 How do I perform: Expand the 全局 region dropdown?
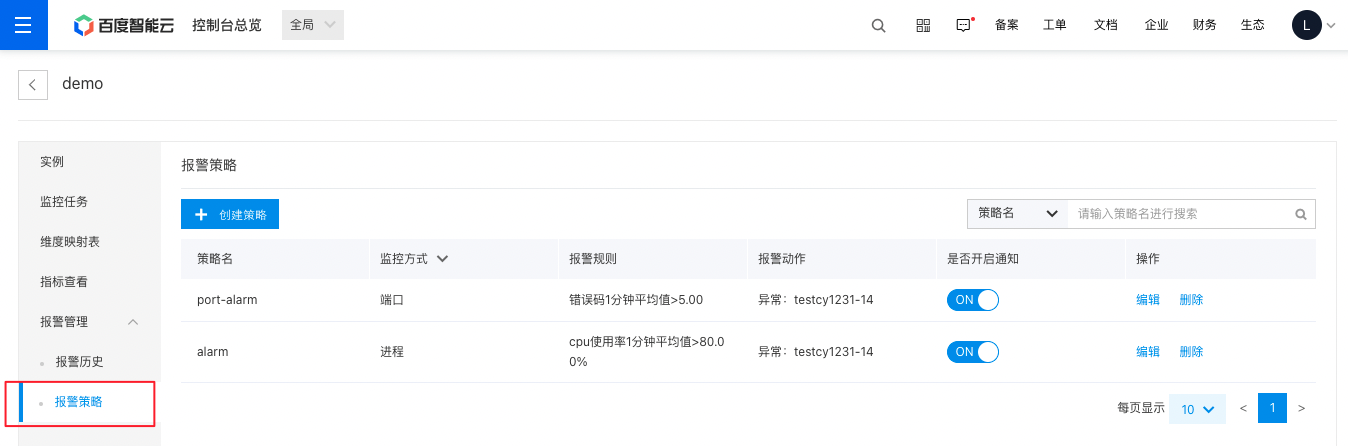point(313,25)
